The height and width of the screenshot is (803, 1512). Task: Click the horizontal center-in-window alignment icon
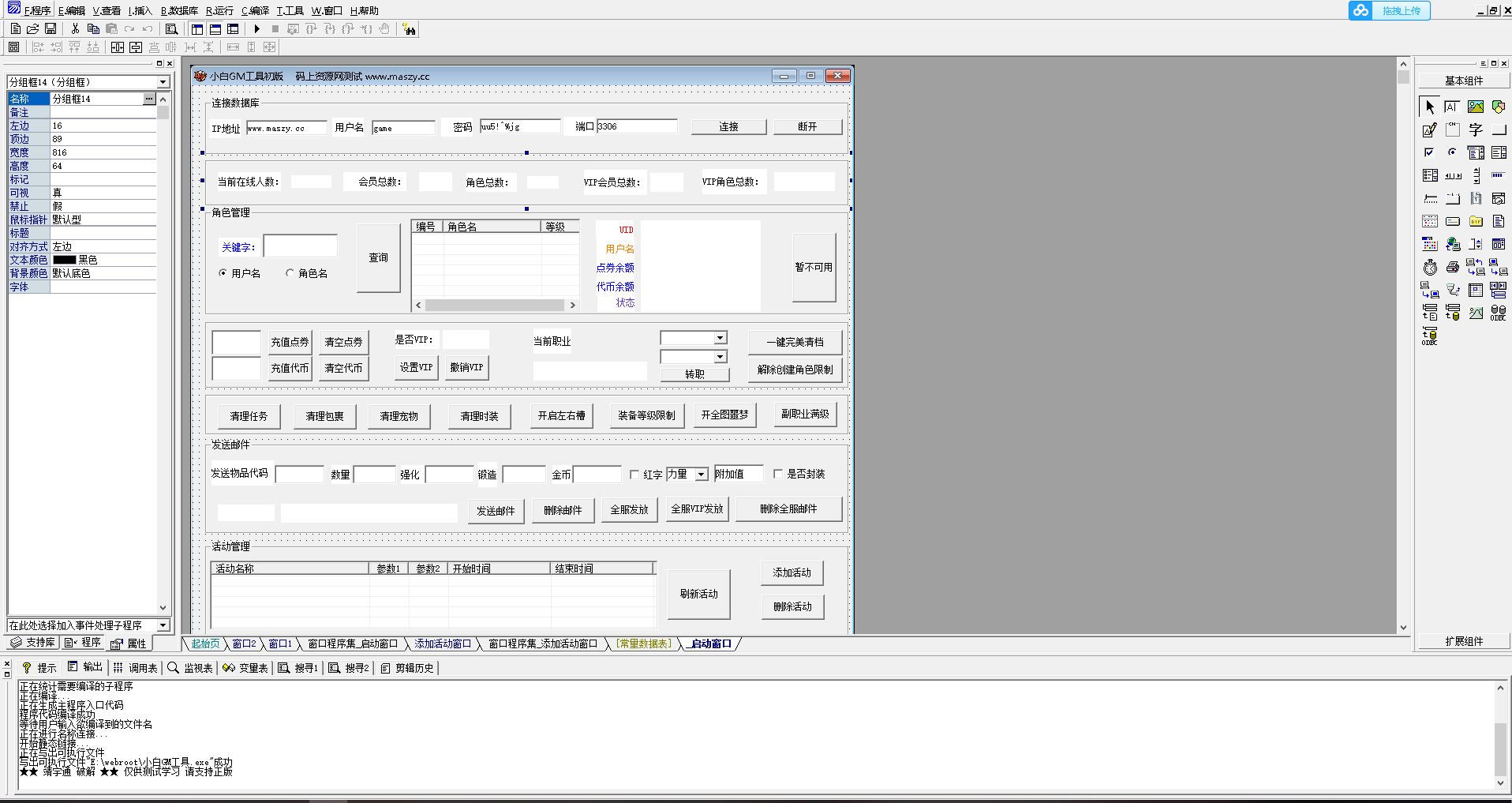tap(118, 47)
